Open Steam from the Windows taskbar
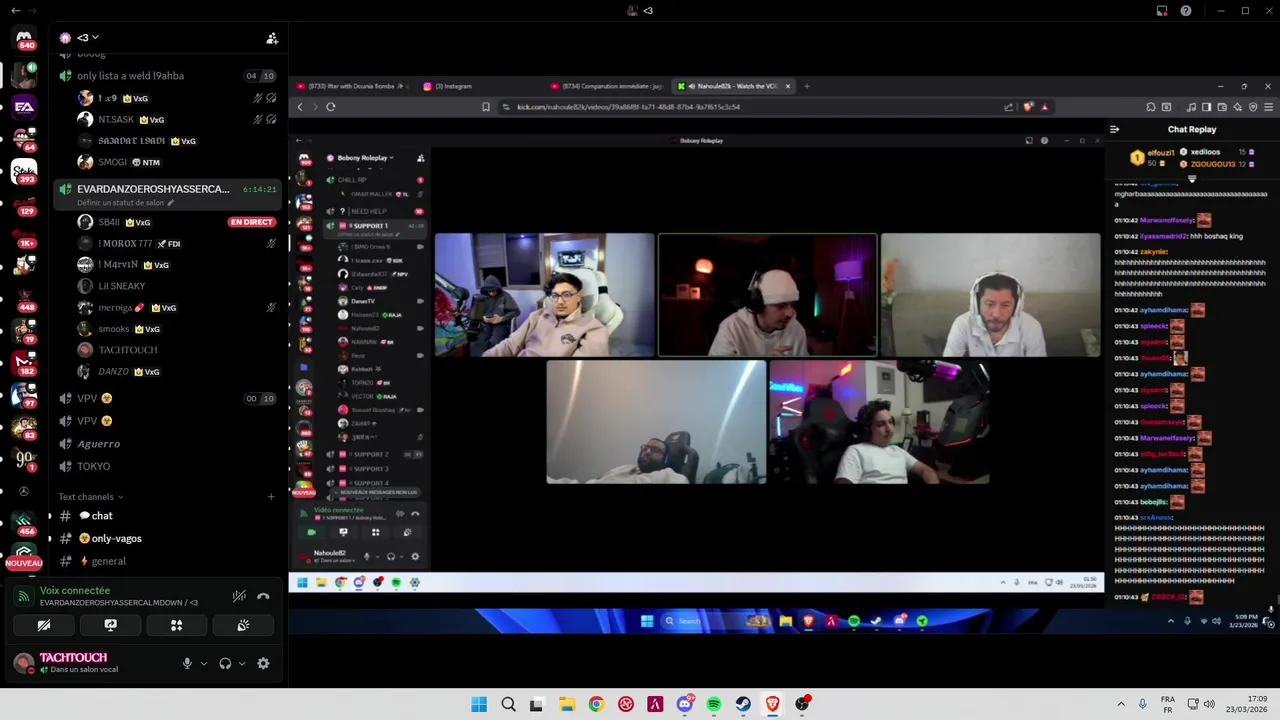This screenshot has width=1280, height=720. [x=743, y=704]
